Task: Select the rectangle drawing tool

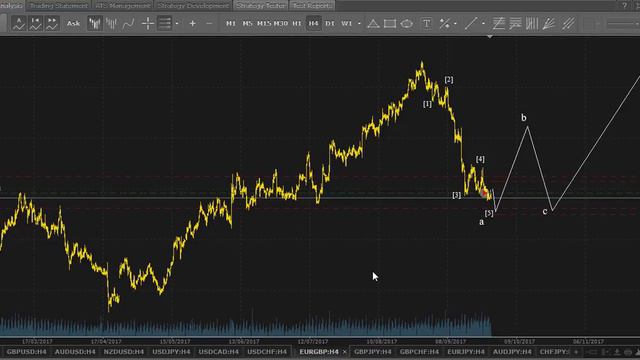Action: coord(390,23)
